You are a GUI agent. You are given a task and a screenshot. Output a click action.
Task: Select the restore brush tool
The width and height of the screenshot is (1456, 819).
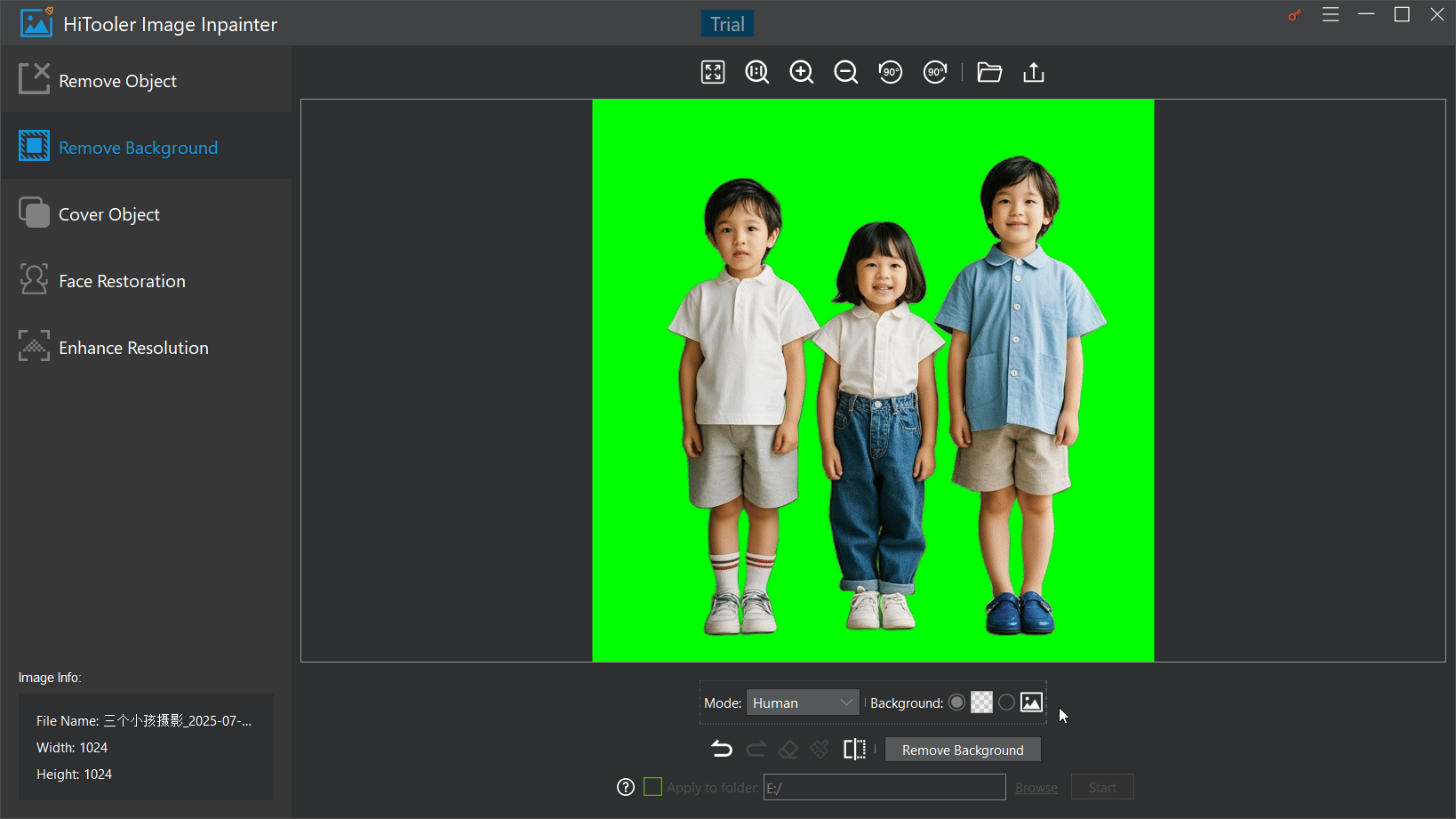click(x=820, y=750)
